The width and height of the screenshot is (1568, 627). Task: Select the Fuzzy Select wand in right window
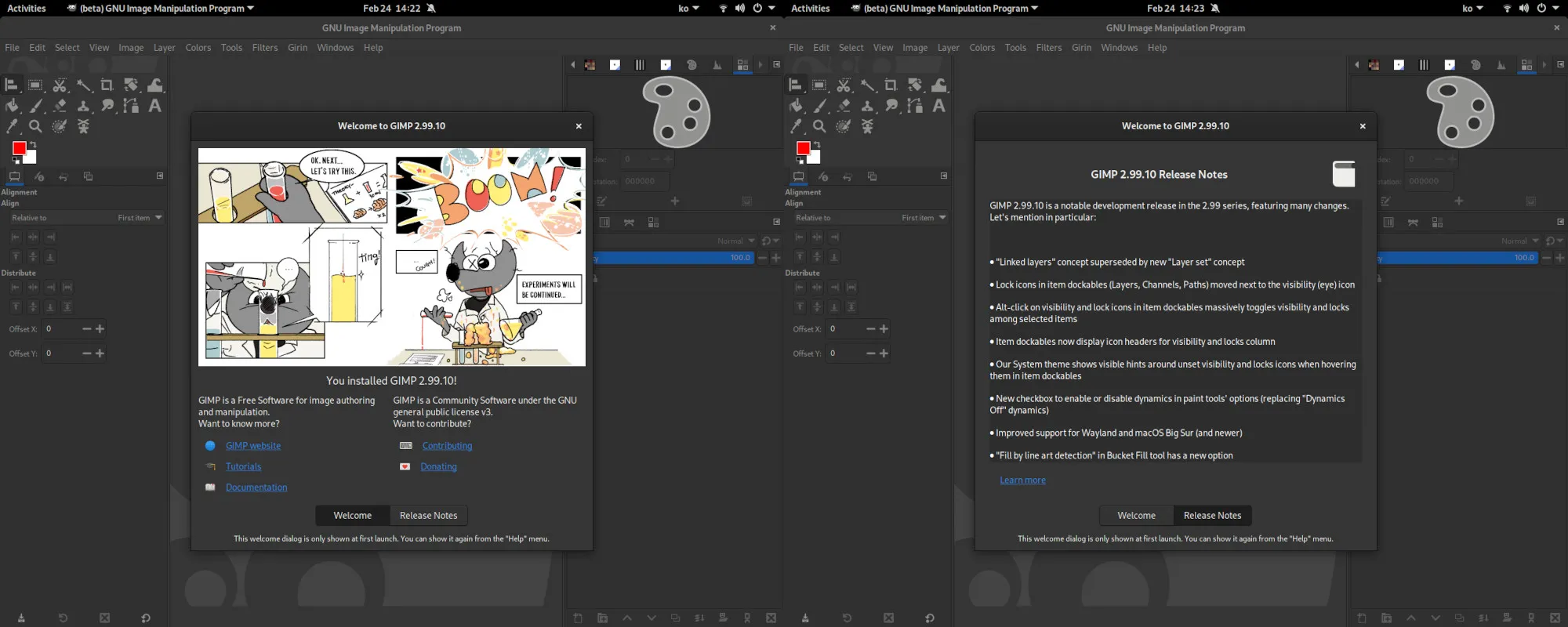click(x=867, y=85)
